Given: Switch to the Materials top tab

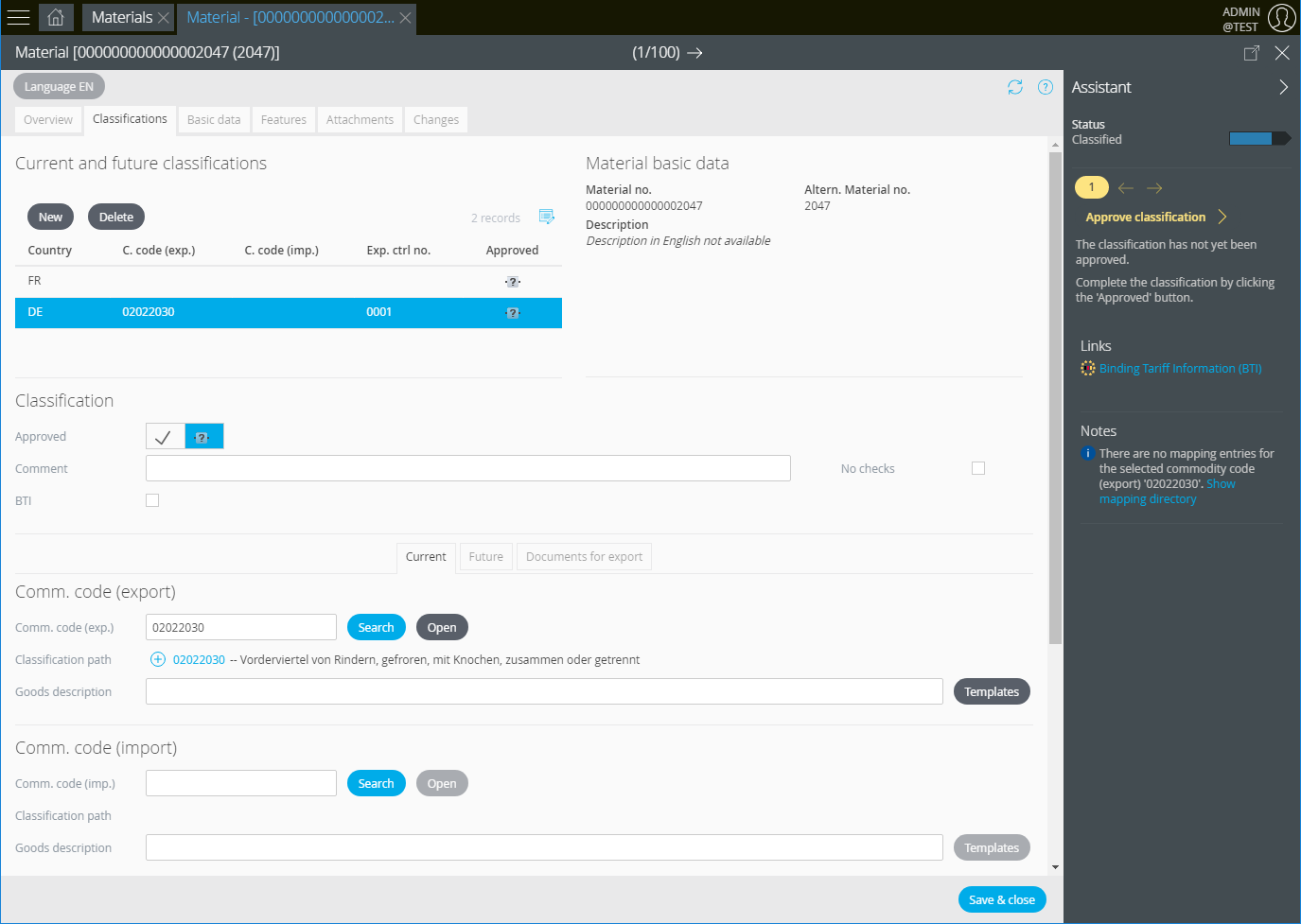Looking at the screenshot, I should (x=122, y=17).
